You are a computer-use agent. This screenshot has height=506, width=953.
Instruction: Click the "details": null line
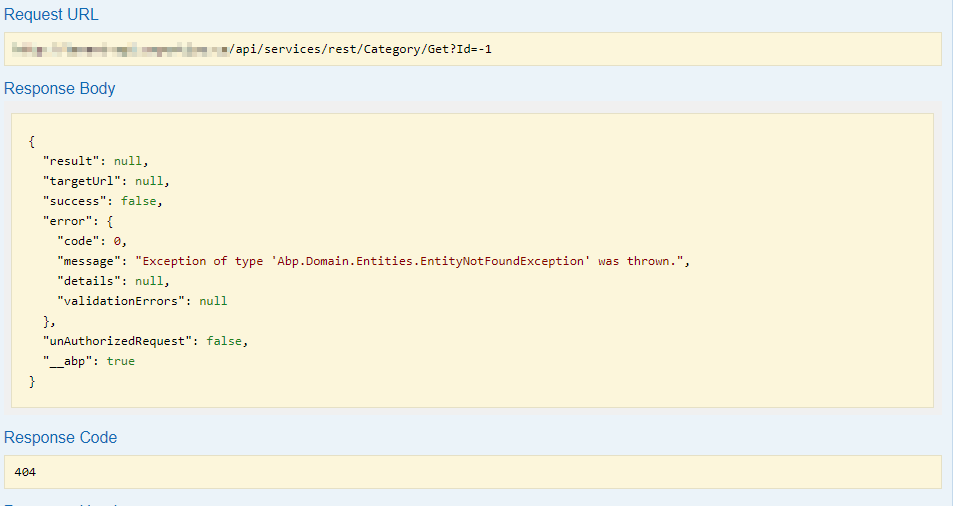click(113, 281)
